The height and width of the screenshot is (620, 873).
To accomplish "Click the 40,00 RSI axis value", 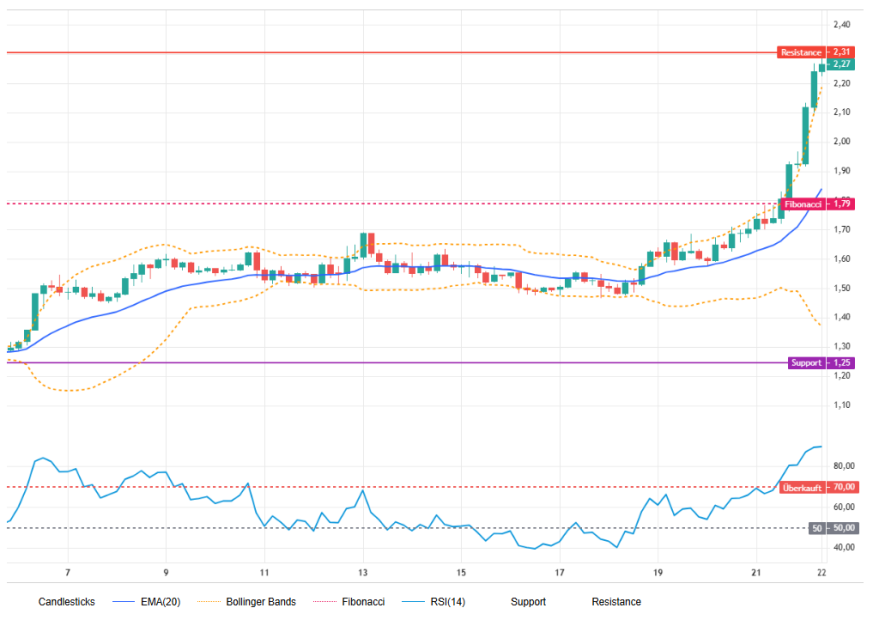I will coord(843,548).
